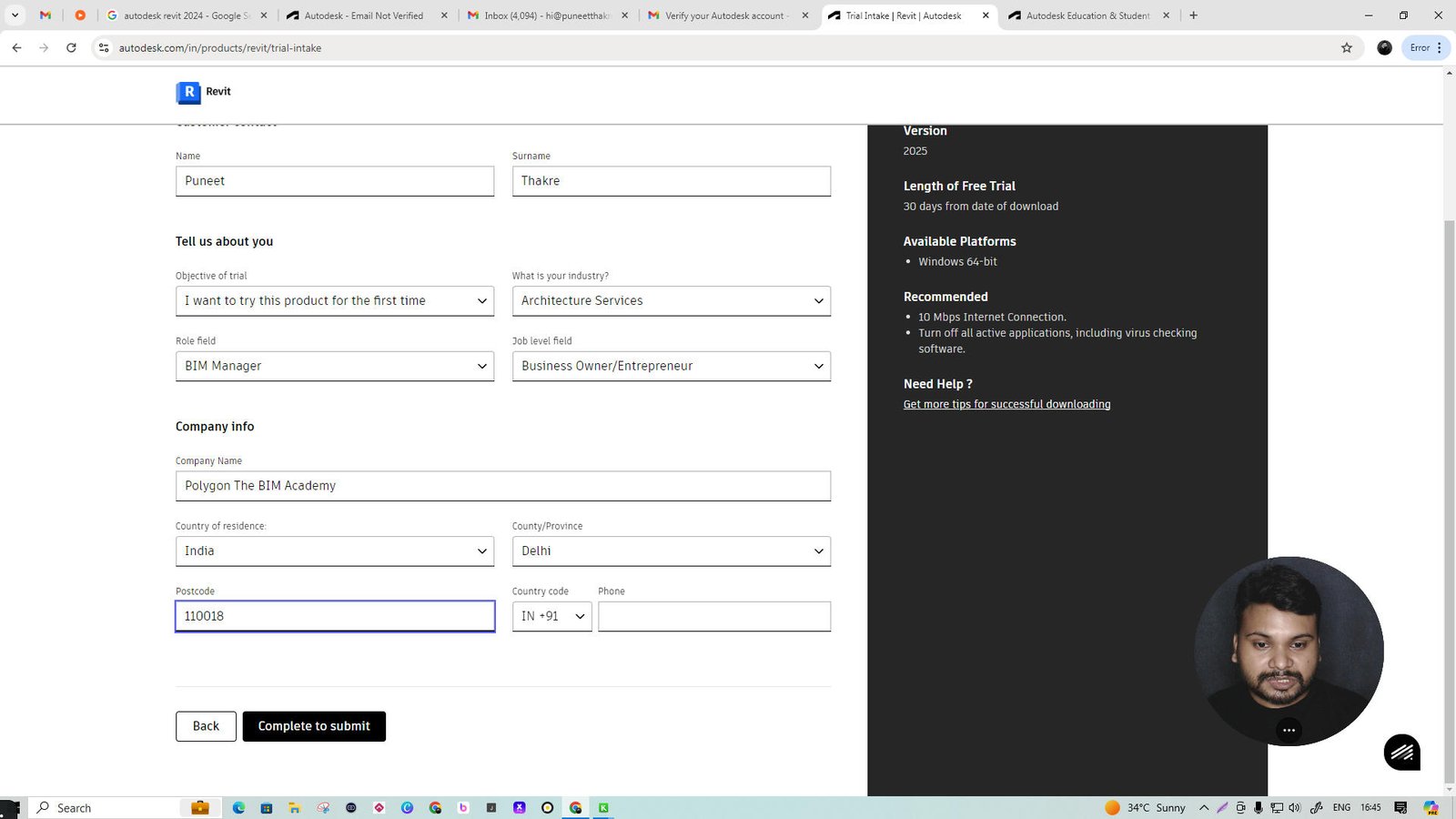Go back with browser back arrow
Viewport: 1456px width, 819px height.
16,47
